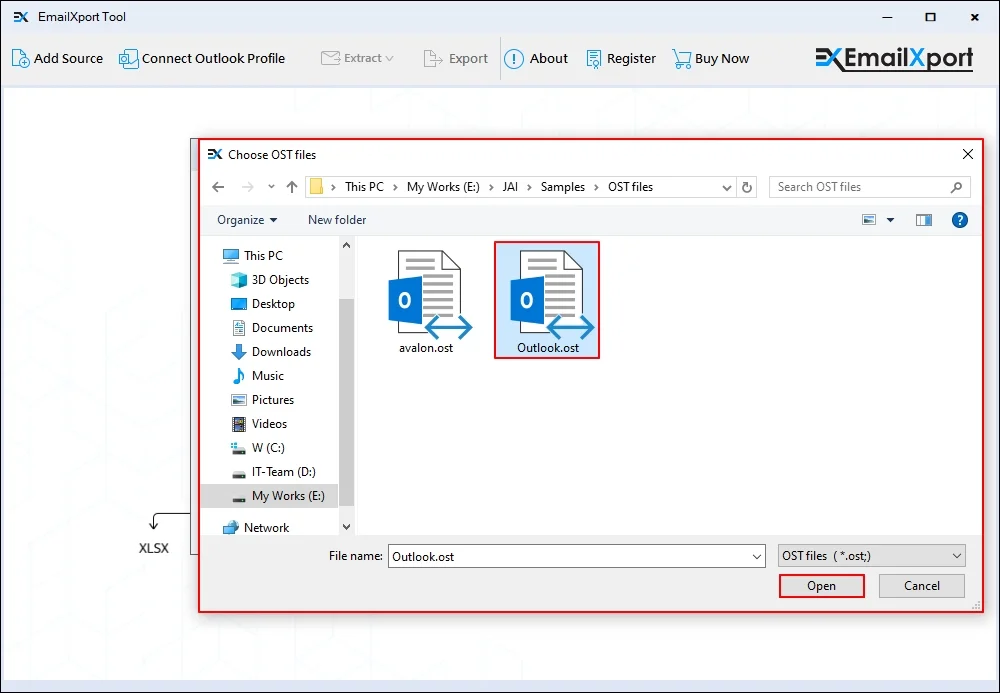Click the Add Source toolbar icon
Screen dimensions: 1000x693
point(21,58)
